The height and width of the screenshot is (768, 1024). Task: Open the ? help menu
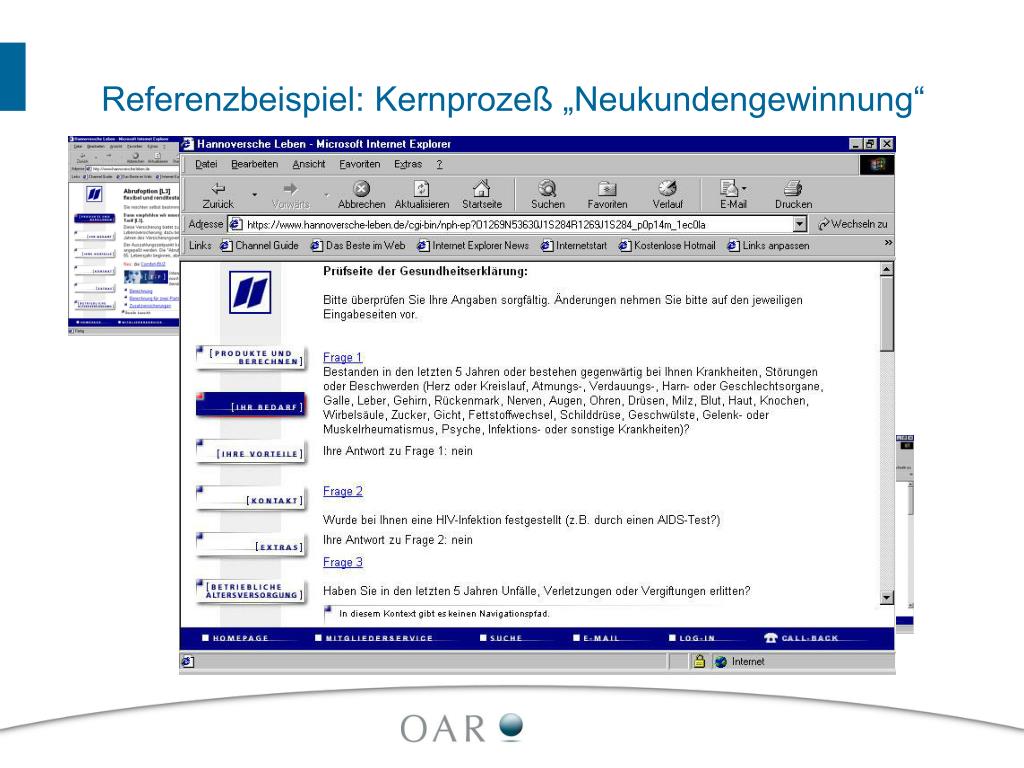[x=440, y=165]
